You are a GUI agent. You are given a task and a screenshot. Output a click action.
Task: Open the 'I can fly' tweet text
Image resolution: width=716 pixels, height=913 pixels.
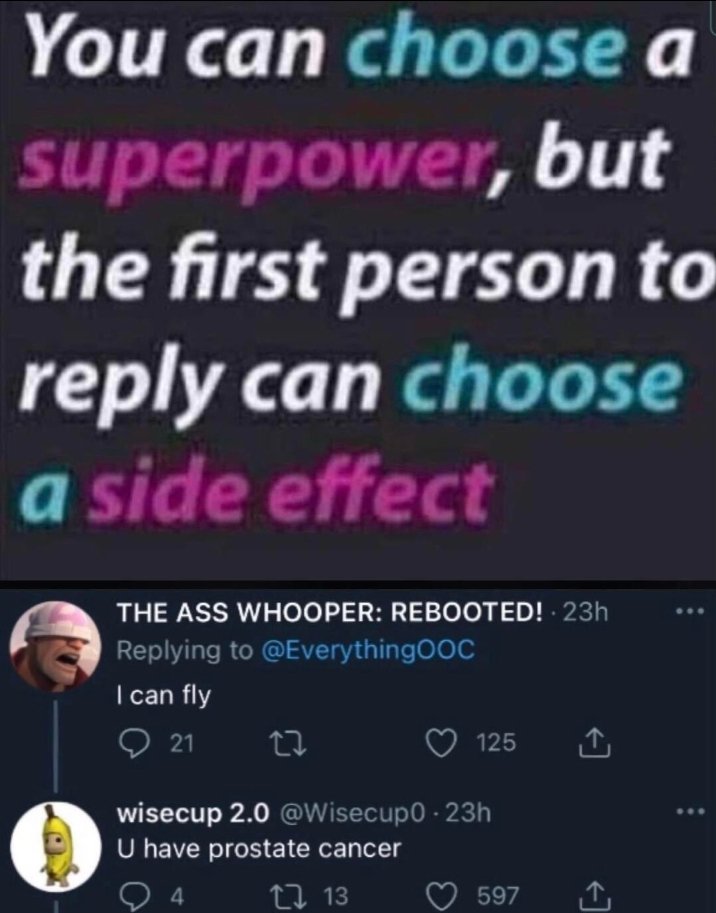(x=164, y=695)
